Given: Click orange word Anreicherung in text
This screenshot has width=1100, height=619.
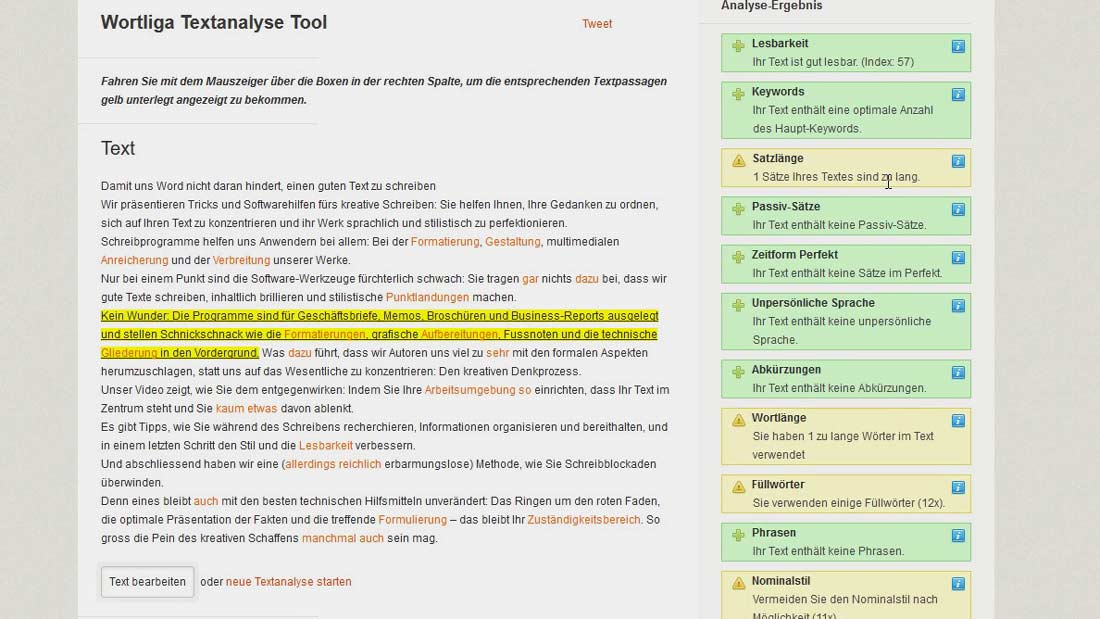Looking at the screenshot, I should point(135,260).
